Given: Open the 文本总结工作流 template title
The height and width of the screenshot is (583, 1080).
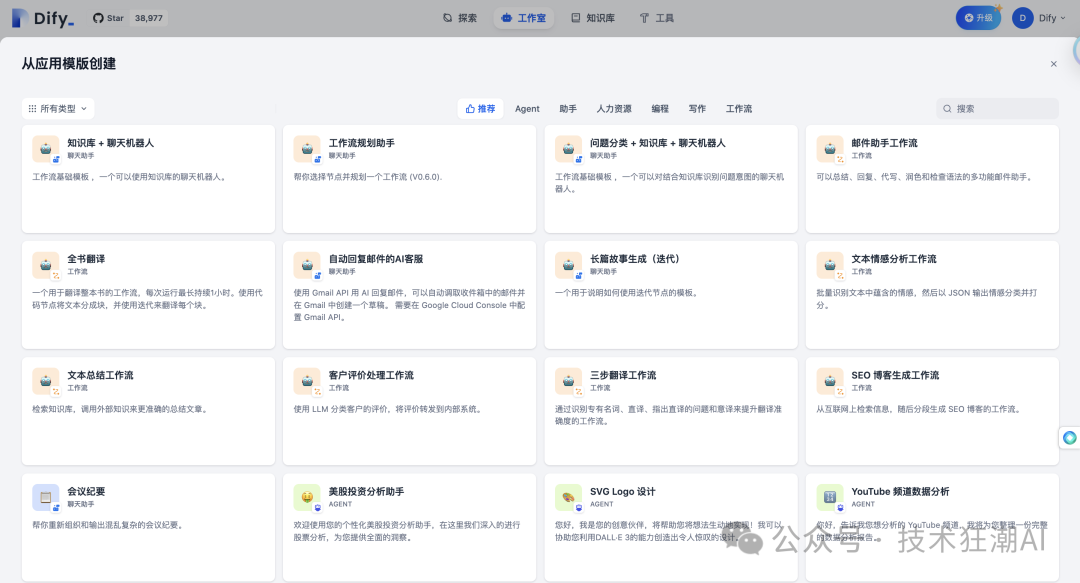Looking at the screenshot, I should 101,375.
